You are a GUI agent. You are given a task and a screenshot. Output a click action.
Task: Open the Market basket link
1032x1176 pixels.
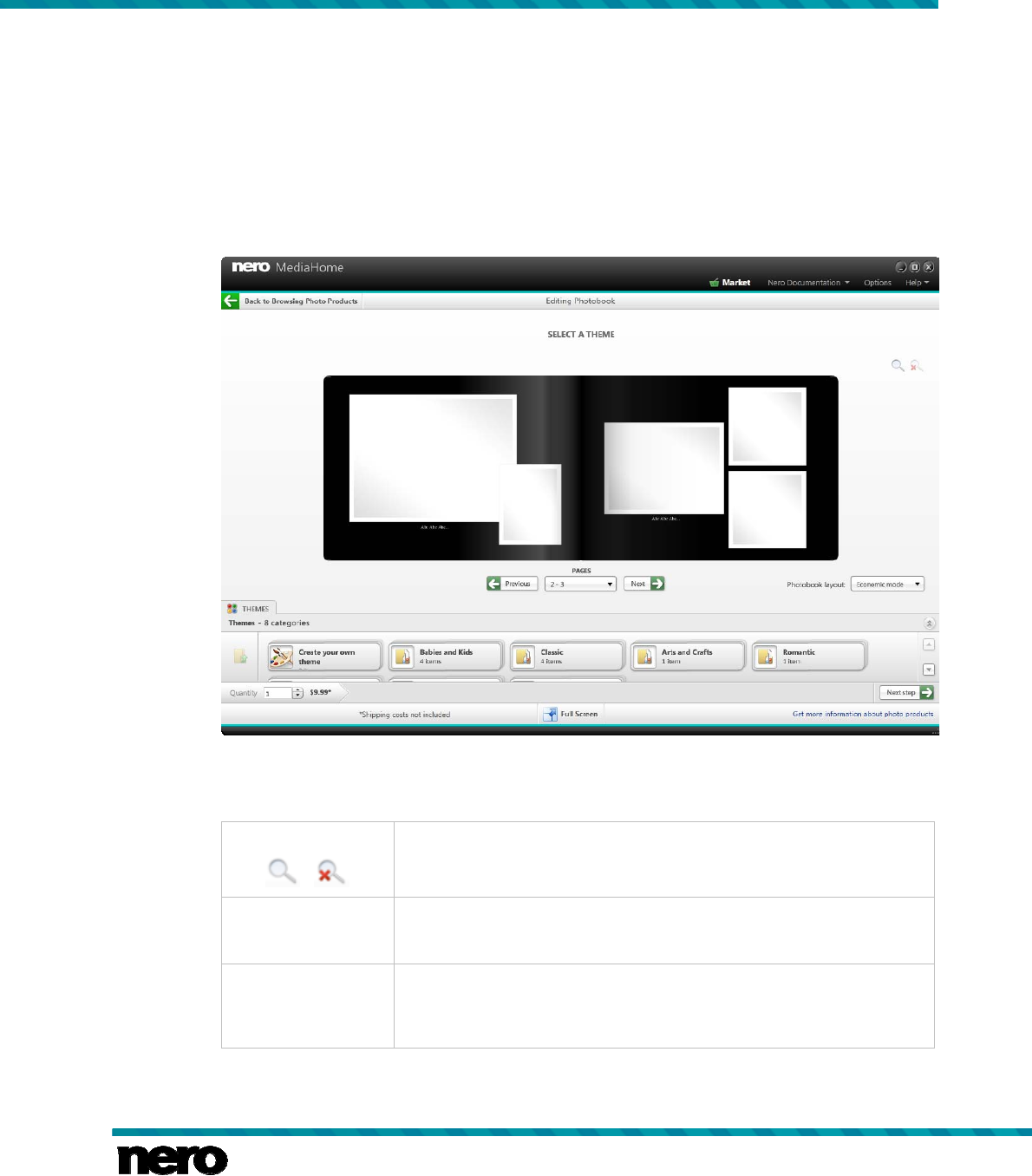[729, 282]
